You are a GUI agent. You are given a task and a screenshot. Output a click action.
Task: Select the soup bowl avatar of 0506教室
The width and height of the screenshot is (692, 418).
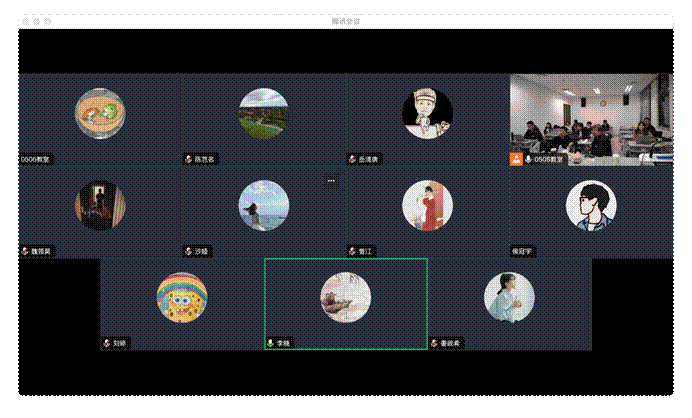(x=100, y=113)
